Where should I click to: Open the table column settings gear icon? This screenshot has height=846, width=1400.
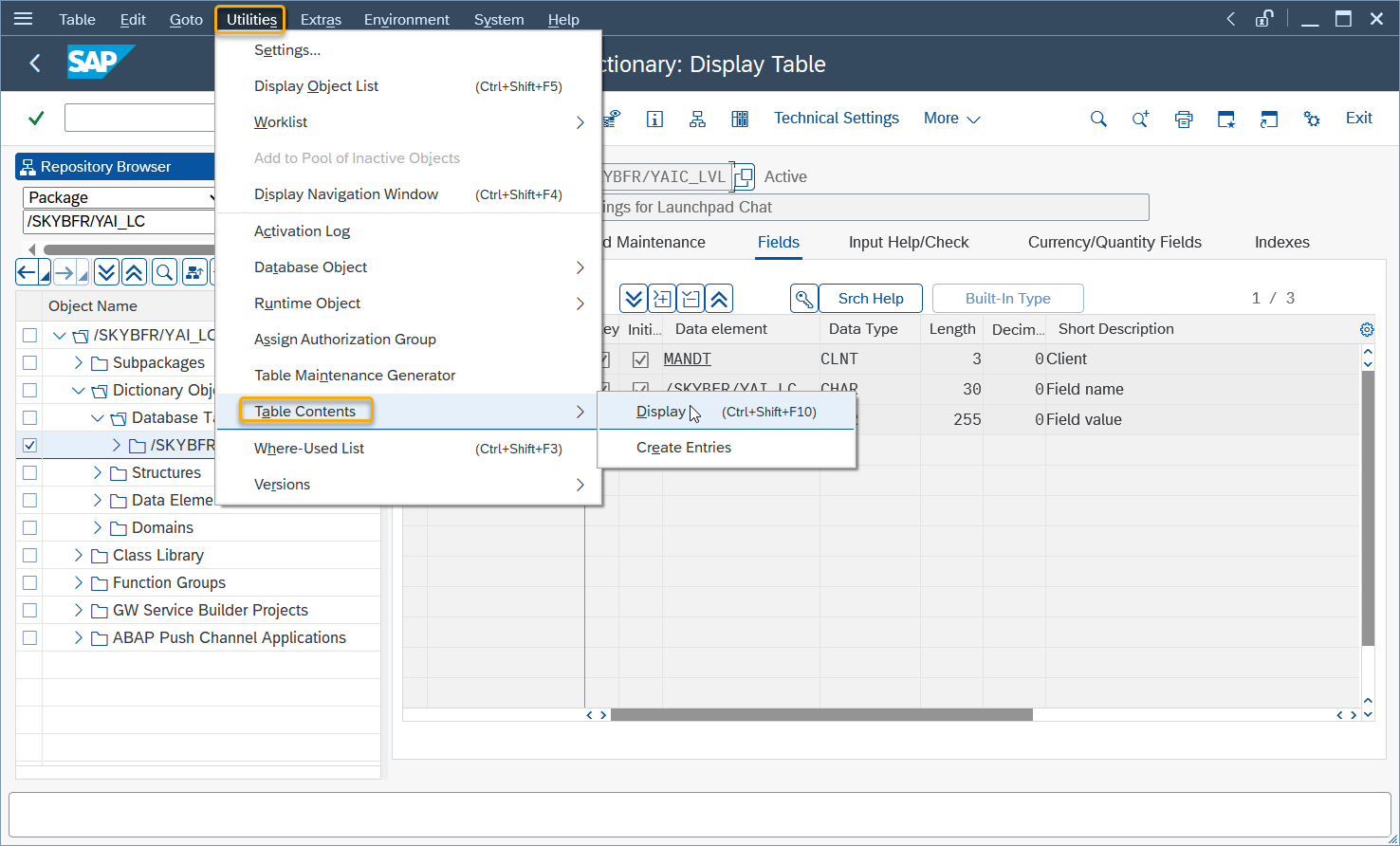tap(1366, 329)
